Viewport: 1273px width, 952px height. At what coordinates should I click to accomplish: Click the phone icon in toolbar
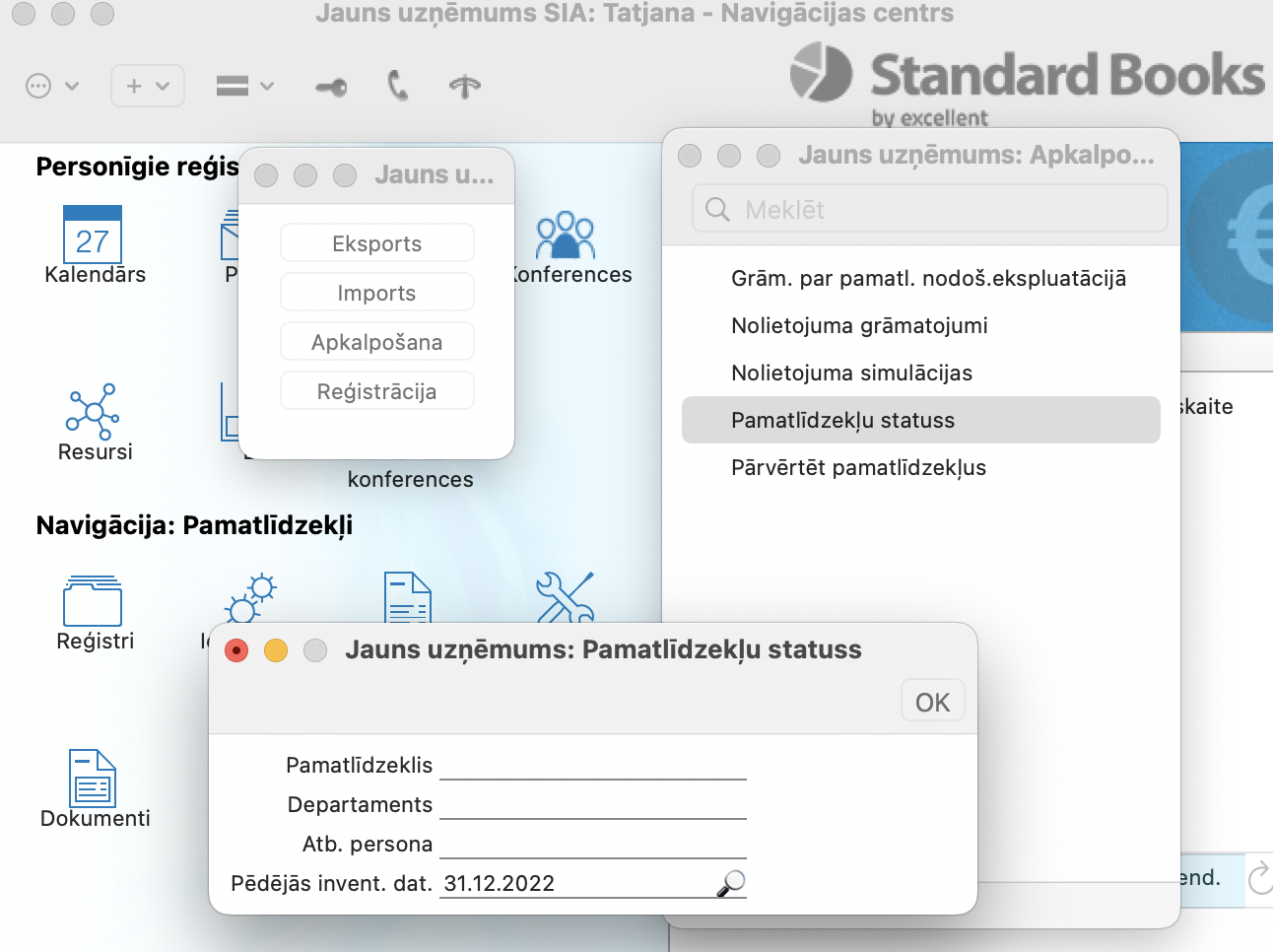point(397,87)
